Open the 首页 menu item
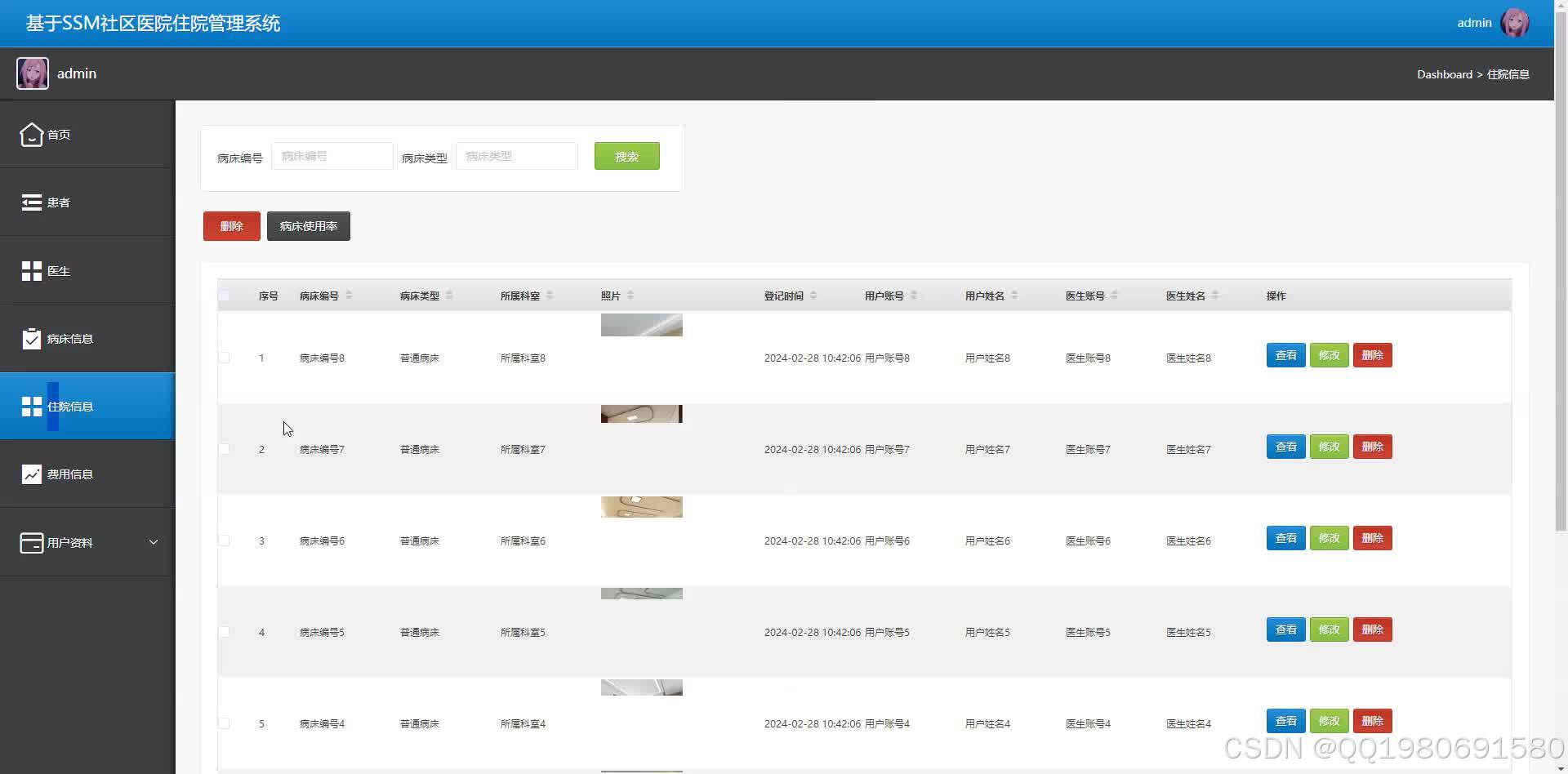1568x774 pixels. tap(87, 135)
